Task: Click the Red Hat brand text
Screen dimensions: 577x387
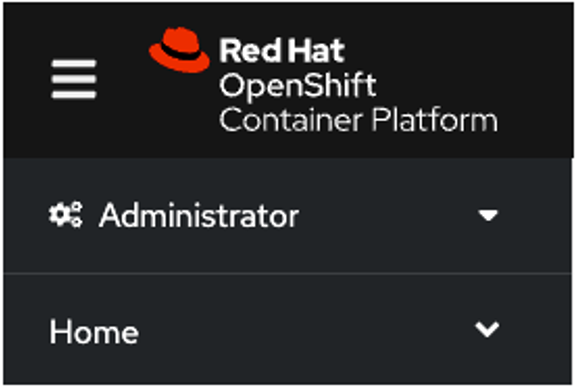Action: (x=282, y=50)
